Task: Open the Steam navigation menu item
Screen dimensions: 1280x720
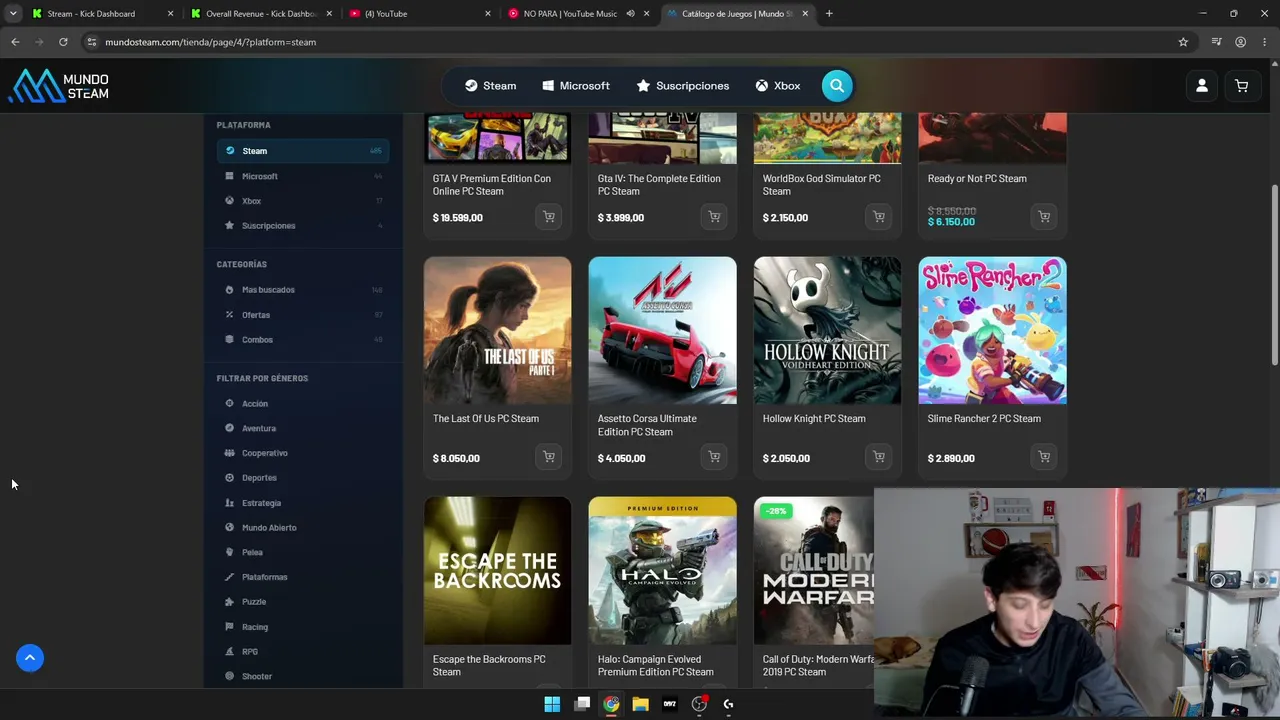Action: 491,86
